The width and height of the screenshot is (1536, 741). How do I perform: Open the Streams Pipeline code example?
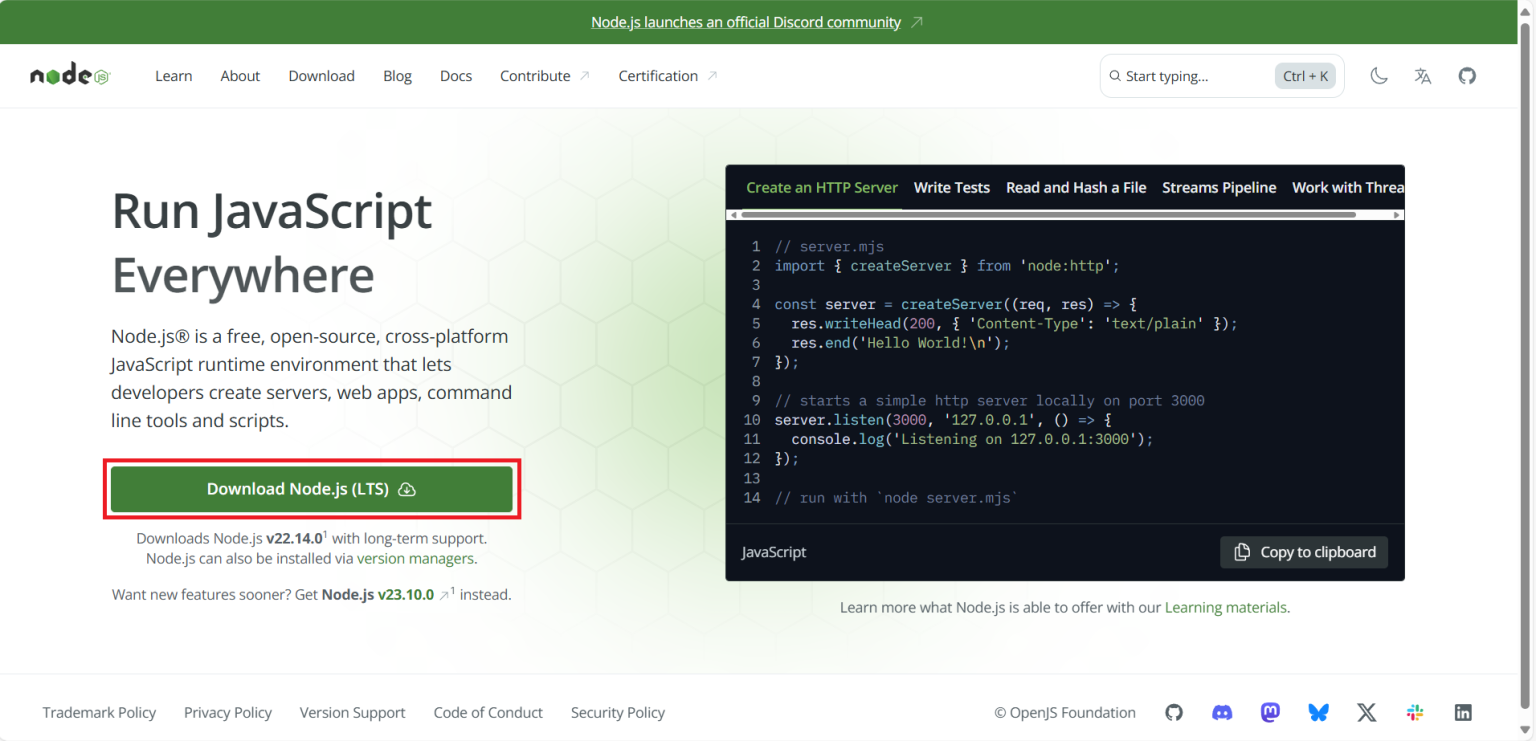(x=1219, y=187)
